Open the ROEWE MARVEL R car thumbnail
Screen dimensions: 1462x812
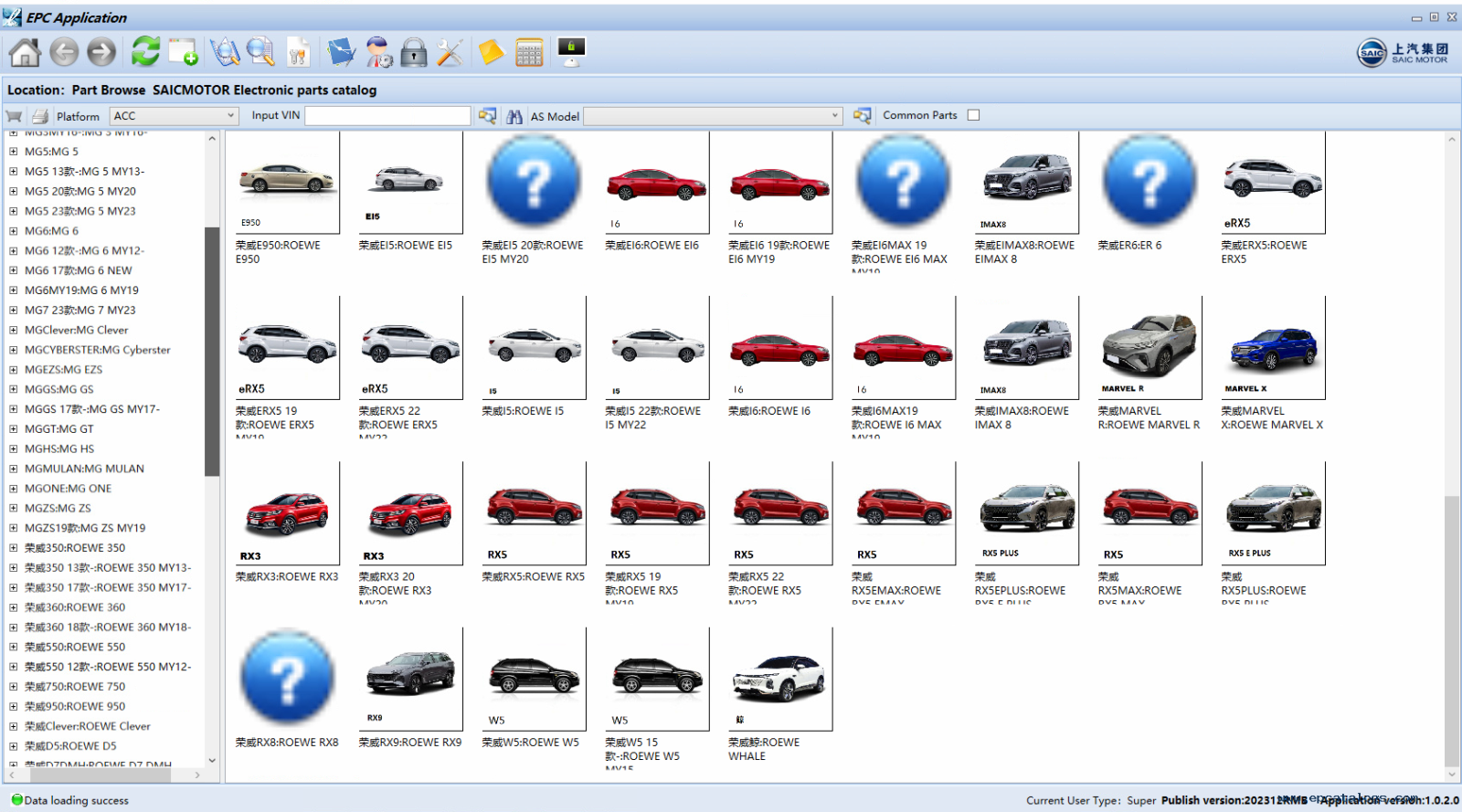click(x=1149, y=349)
